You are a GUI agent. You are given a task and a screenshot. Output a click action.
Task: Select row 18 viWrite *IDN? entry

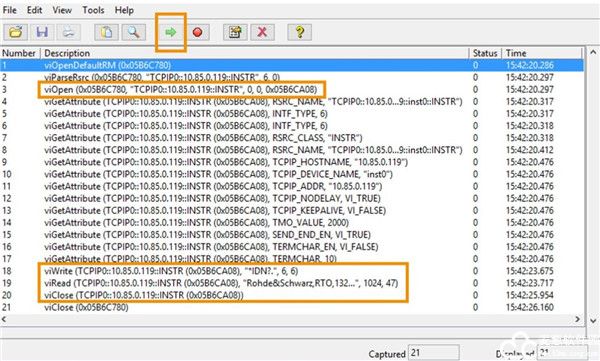[x=292, y=271]
